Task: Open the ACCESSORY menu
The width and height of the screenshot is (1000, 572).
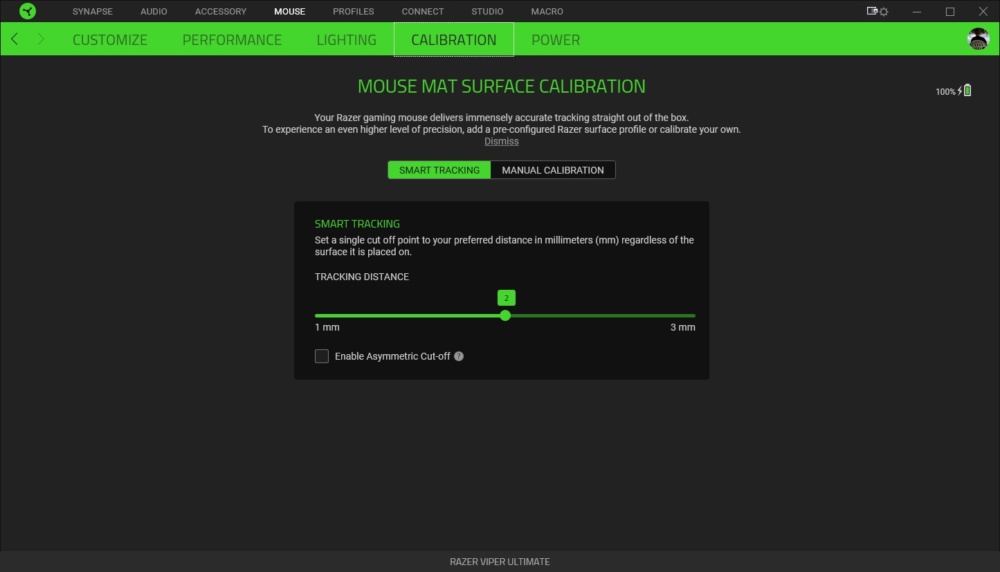Action: tap(221, 11)
